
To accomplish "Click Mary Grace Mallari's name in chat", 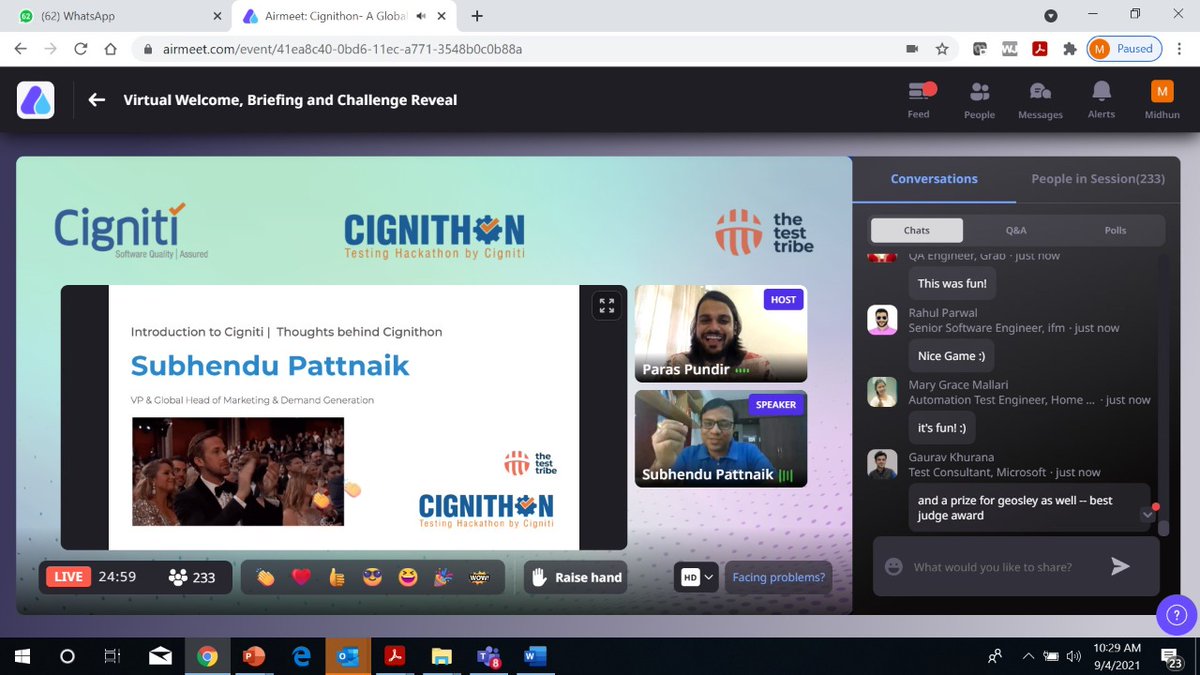I will pyautogui.click(x=958, y=385).
